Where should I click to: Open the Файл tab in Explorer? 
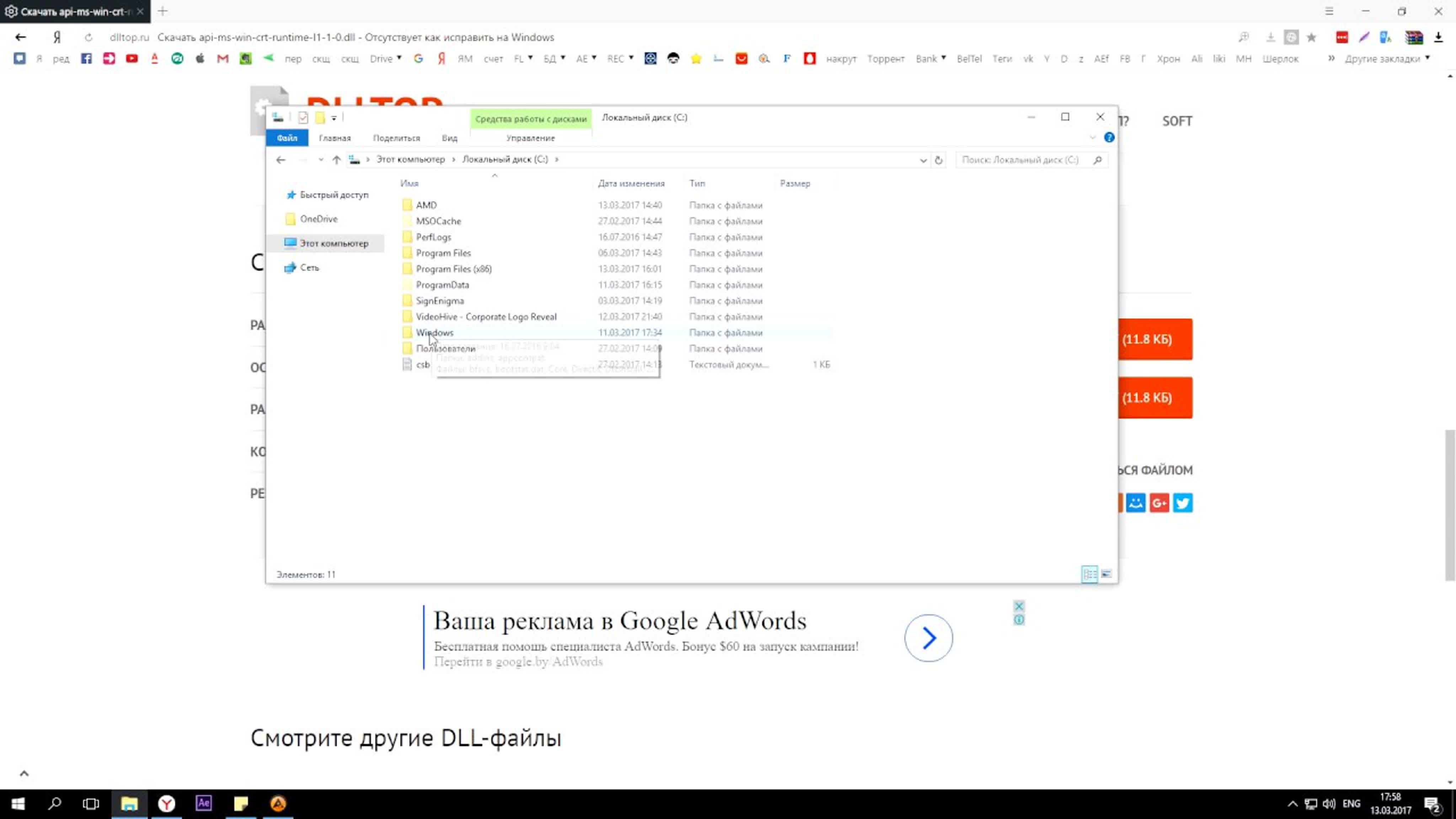287,138
